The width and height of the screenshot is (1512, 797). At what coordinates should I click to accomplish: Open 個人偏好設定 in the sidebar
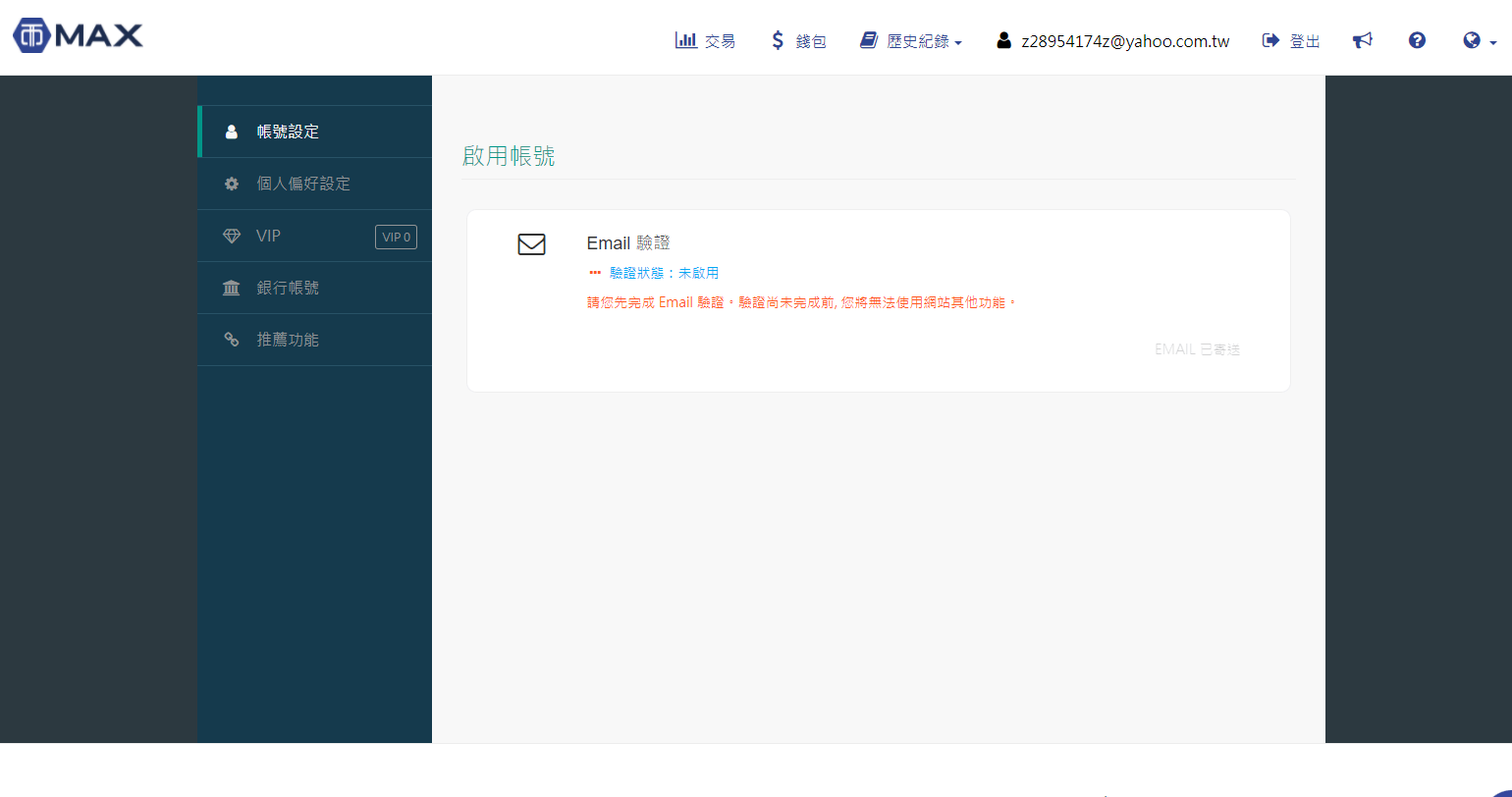(303, 184)
